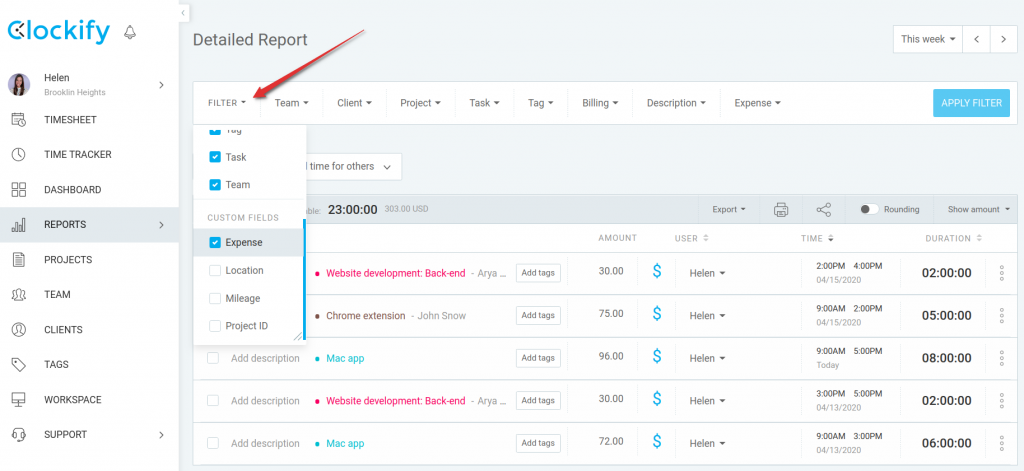Go to previous week arrow

click(x=977, y=39)
